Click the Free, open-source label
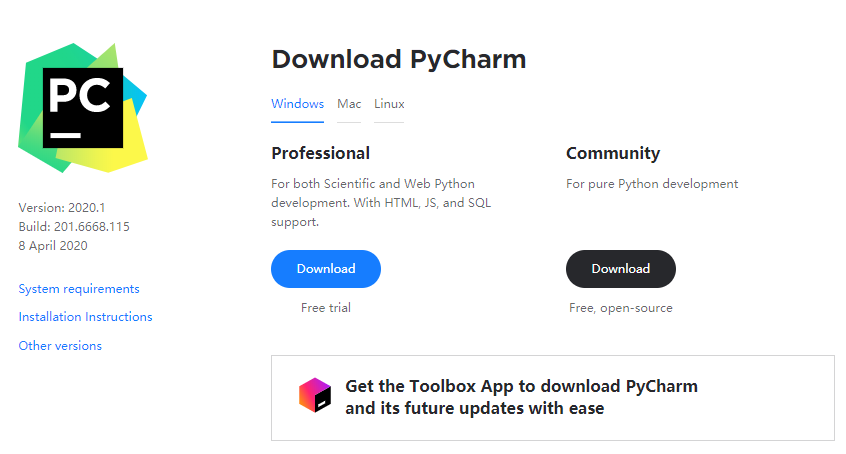846x454 pixels. [x=620, y=308]
